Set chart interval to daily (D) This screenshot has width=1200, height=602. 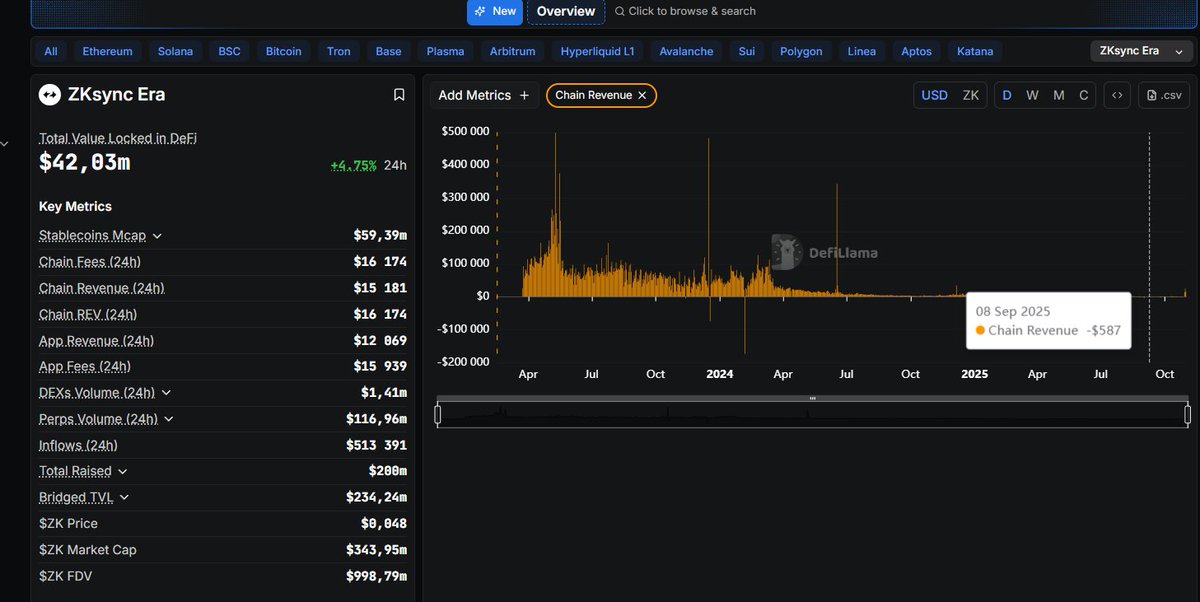(1007, 95)
